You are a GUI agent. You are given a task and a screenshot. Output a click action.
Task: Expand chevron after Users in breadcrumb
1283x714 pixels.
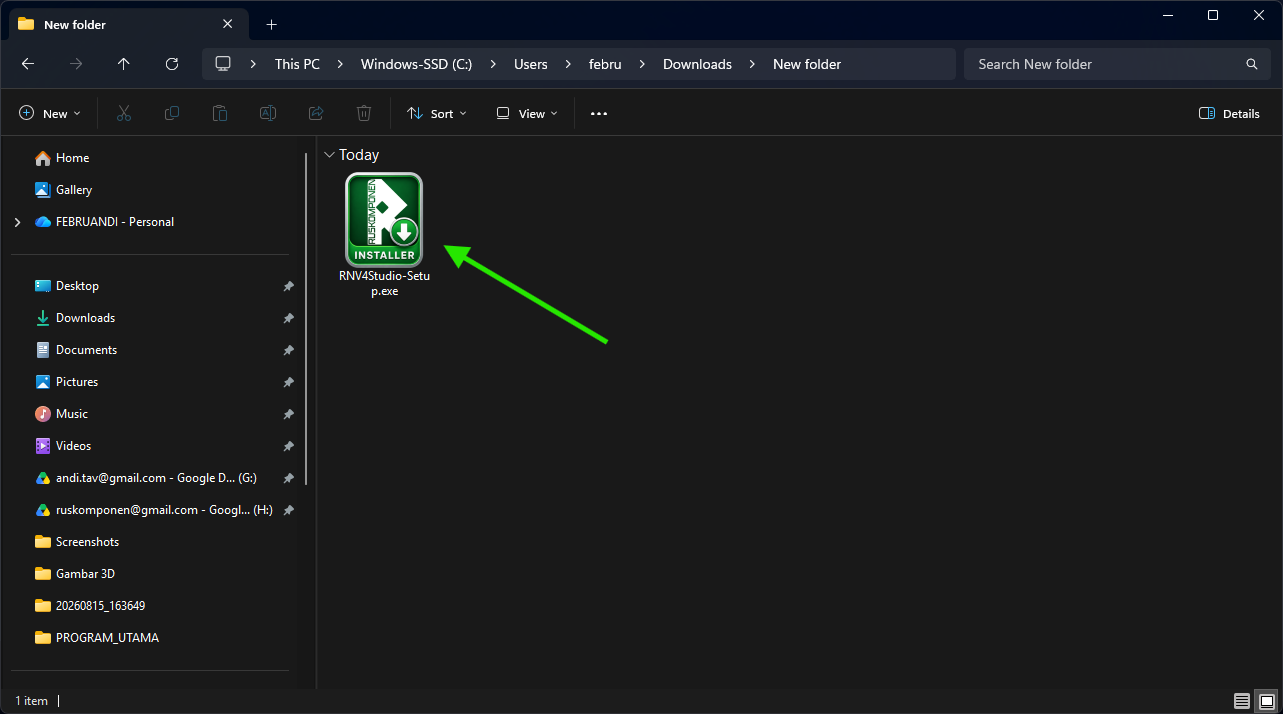tap(567, 64)
